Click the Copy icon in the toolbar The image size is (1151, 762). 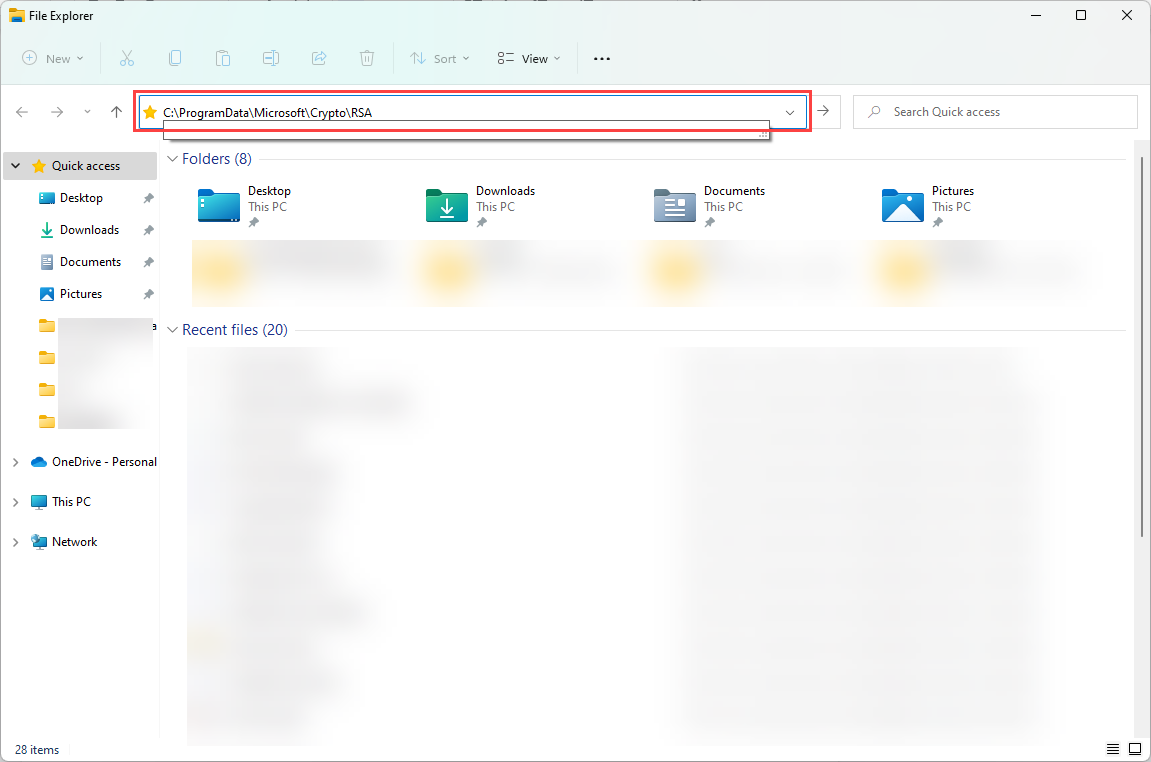(175, 58)
